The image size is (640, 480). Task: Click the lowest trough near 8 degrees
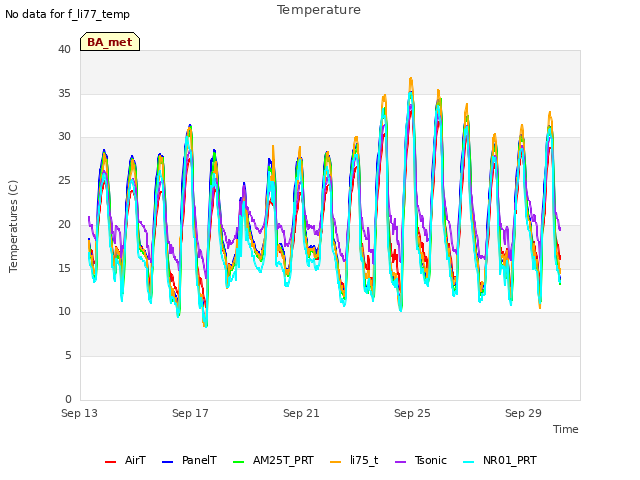[205, 326]
